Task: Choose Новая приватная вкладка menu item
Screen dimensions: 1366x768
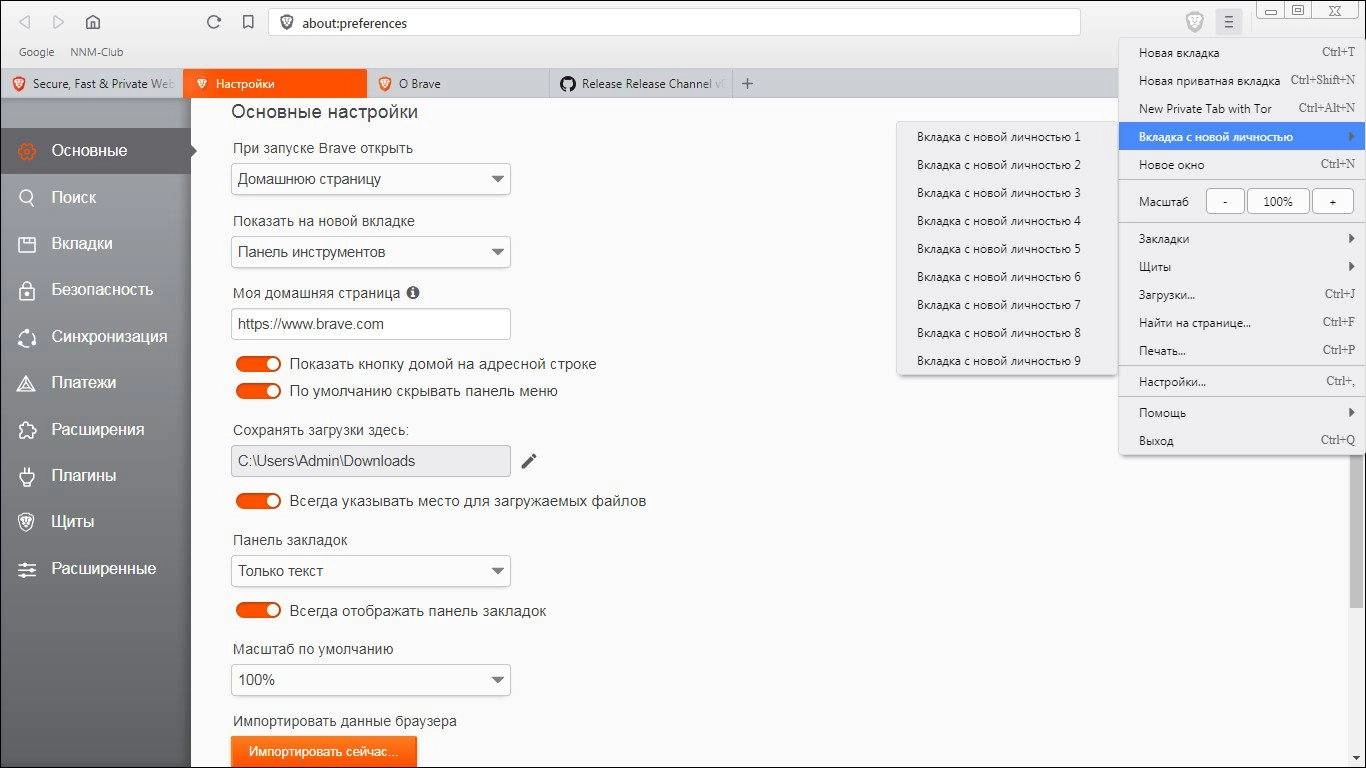Action: 1242,81
